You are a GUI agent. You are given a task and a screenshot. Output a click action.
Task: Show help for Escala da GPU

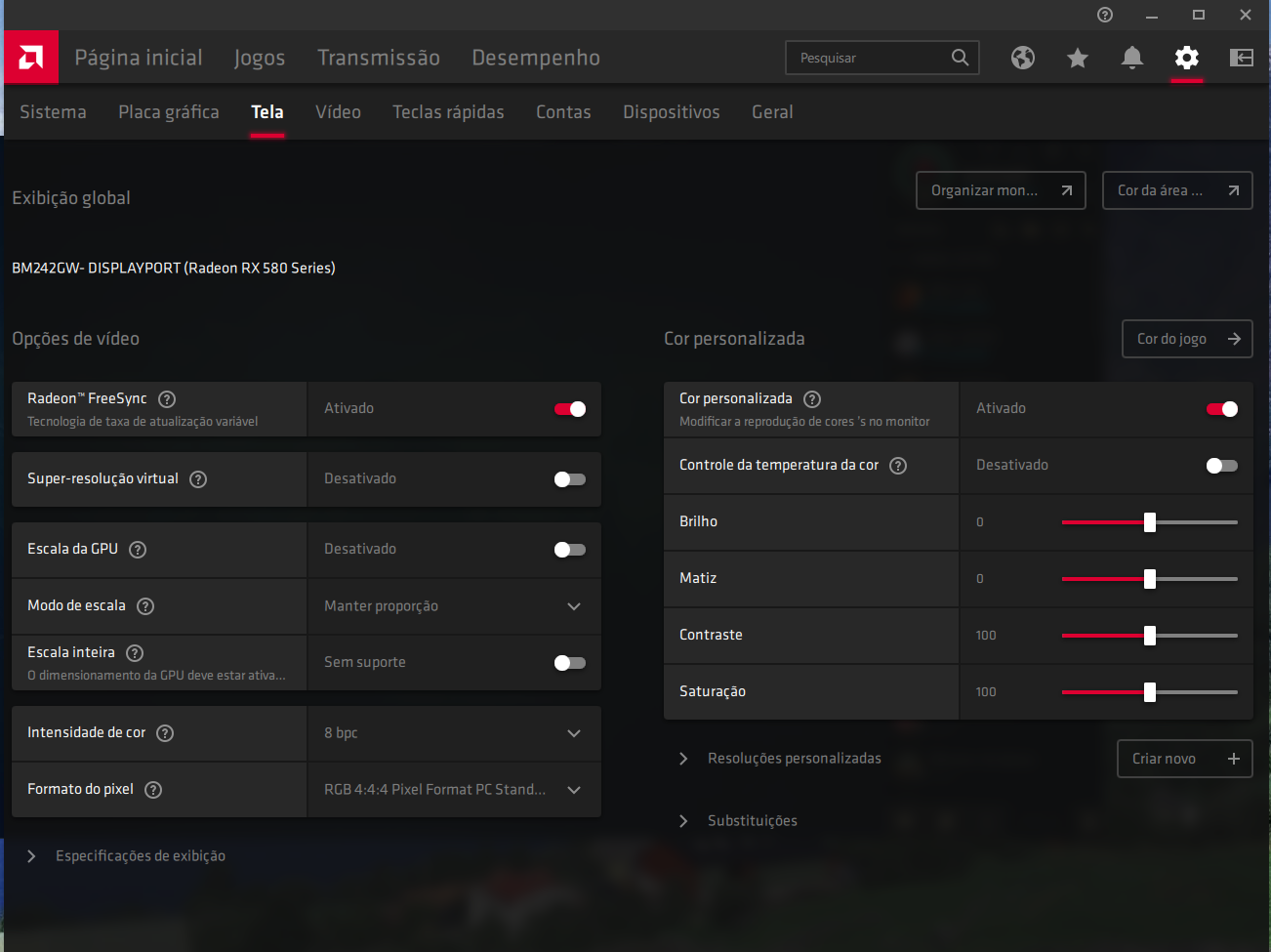tap(138, 549)
